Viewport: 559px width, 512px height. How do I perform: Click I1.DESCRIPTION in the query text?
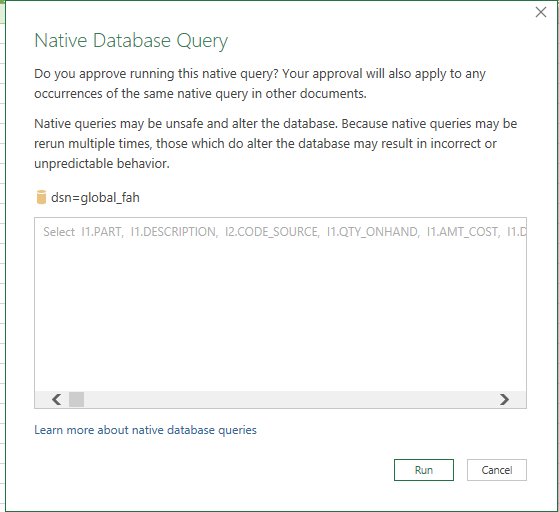174,232
